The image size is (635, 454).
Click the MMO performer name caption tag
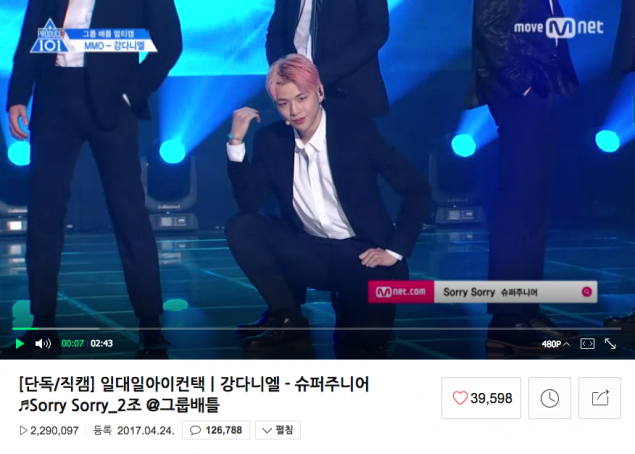point(113,45)
